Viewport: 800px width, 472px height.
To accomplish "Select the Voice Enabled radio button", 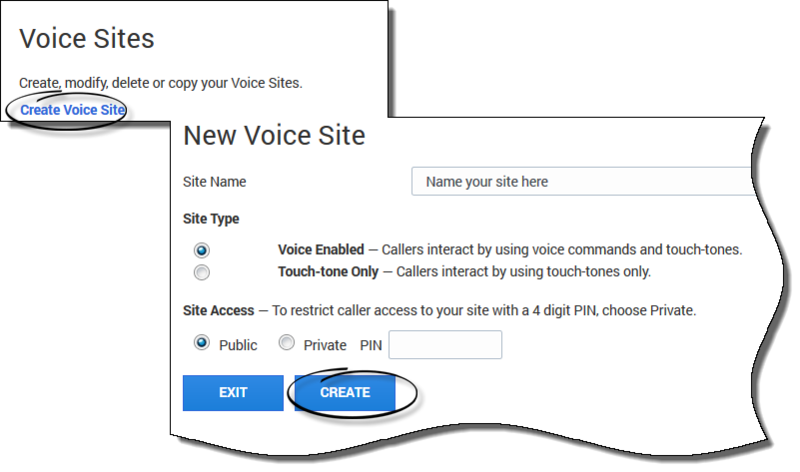I will click(202, 250).
